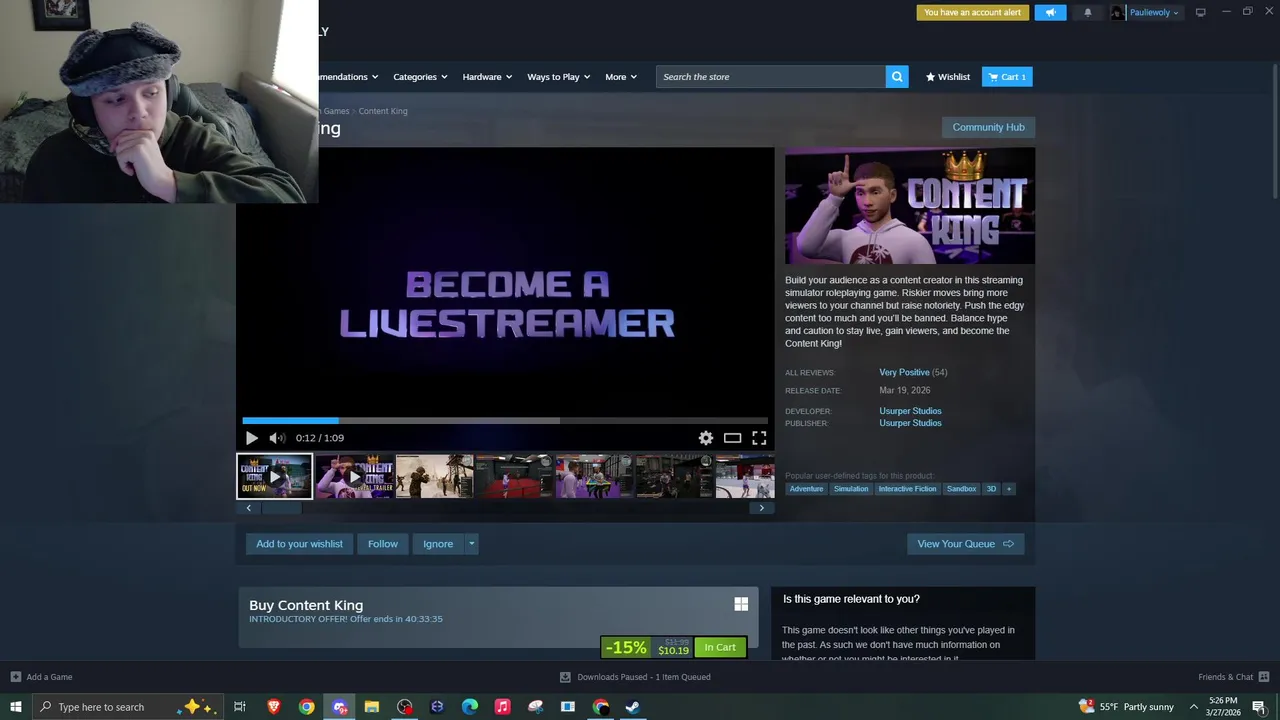Click the Follow button

pos(382,544)
